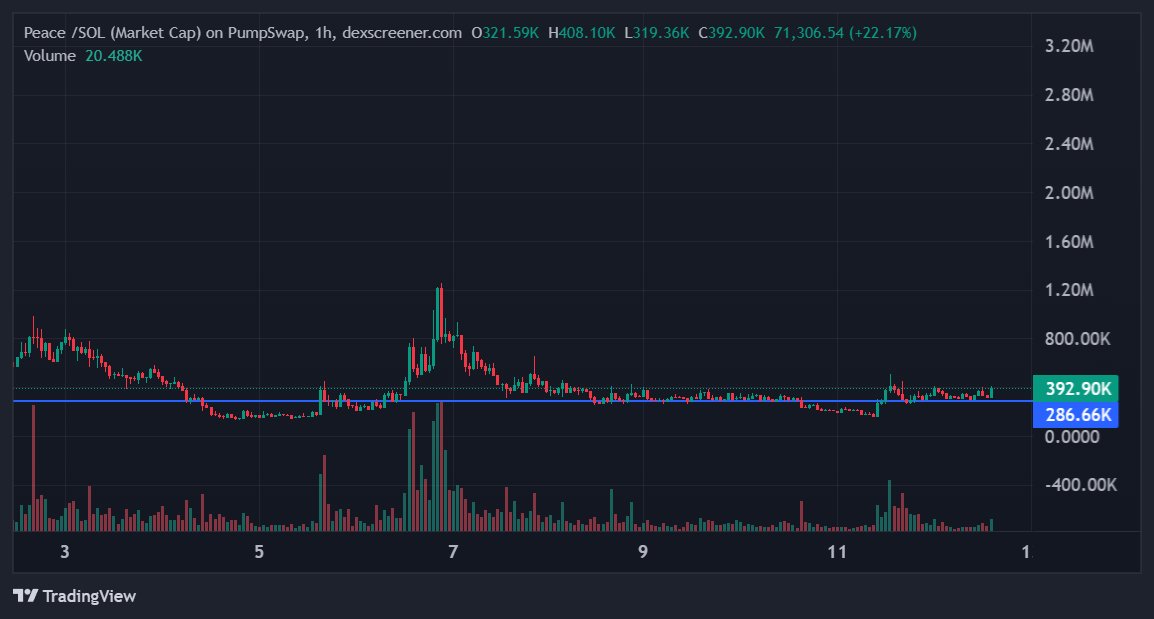Click the low value L319.36K
The width and height of the screenshot is (1154, 619).
(656, 33)
